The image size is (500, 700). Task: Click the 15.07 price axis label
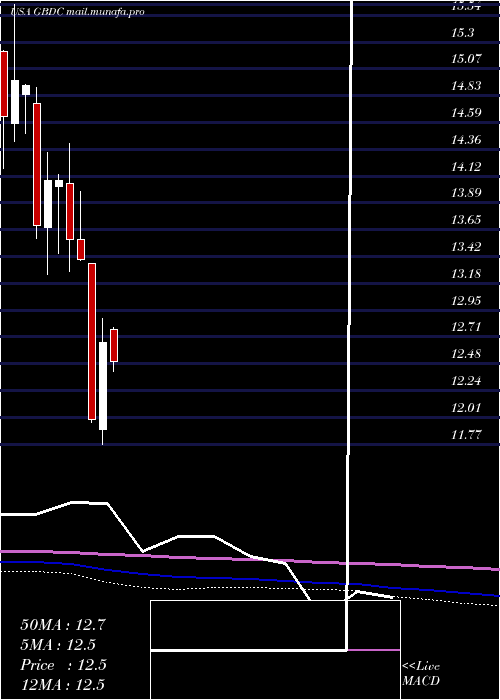pyautogui.click(x=466, y=58)
